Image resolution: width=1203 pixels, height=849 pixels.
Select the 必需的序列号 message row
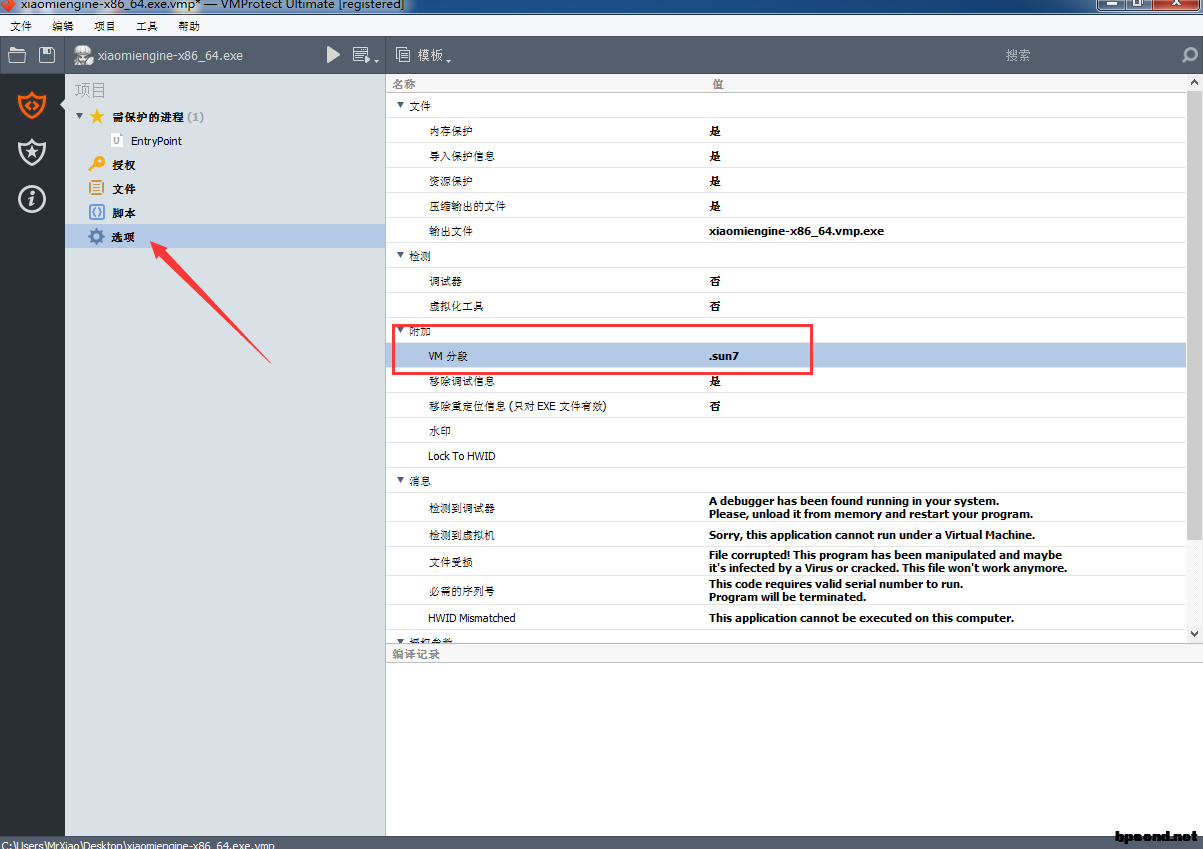pos(786,590)
